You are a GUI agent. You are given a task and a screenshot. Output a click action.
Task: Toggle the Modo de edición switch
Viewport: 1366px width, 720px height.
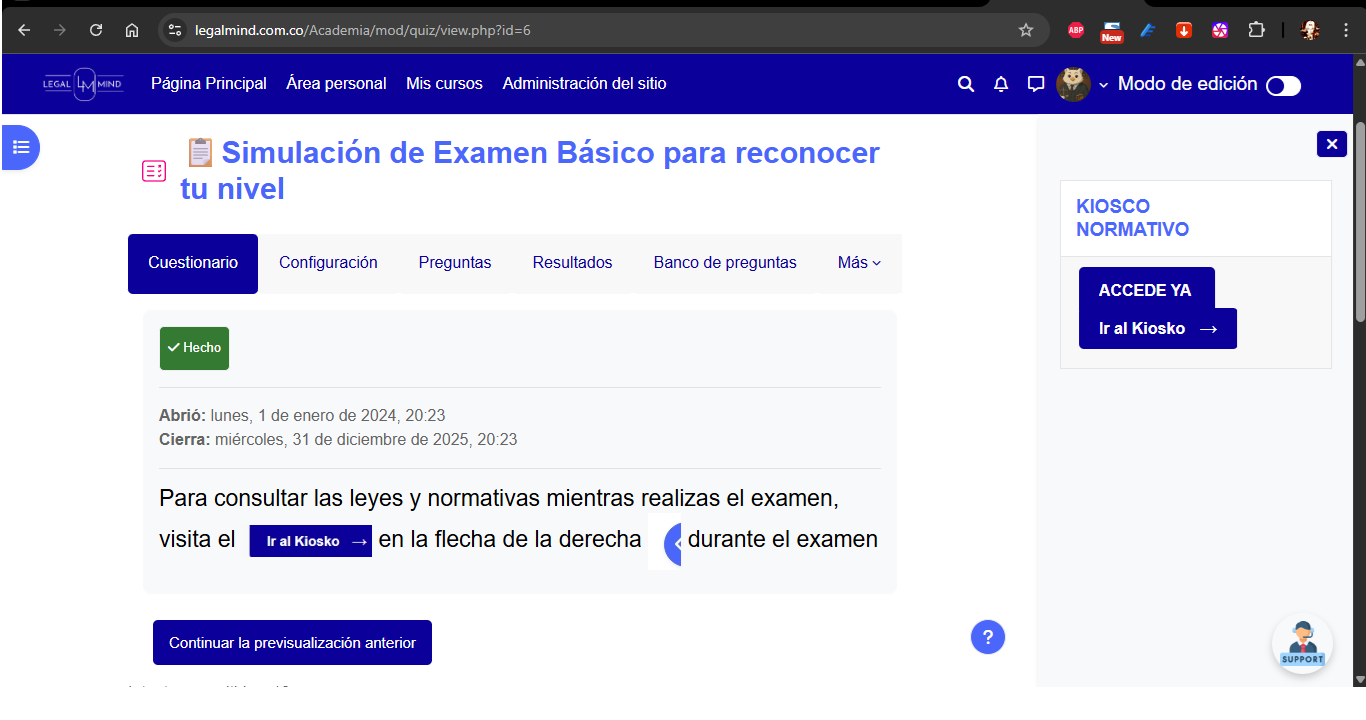pyautogui.click(x=1283, y=86)
